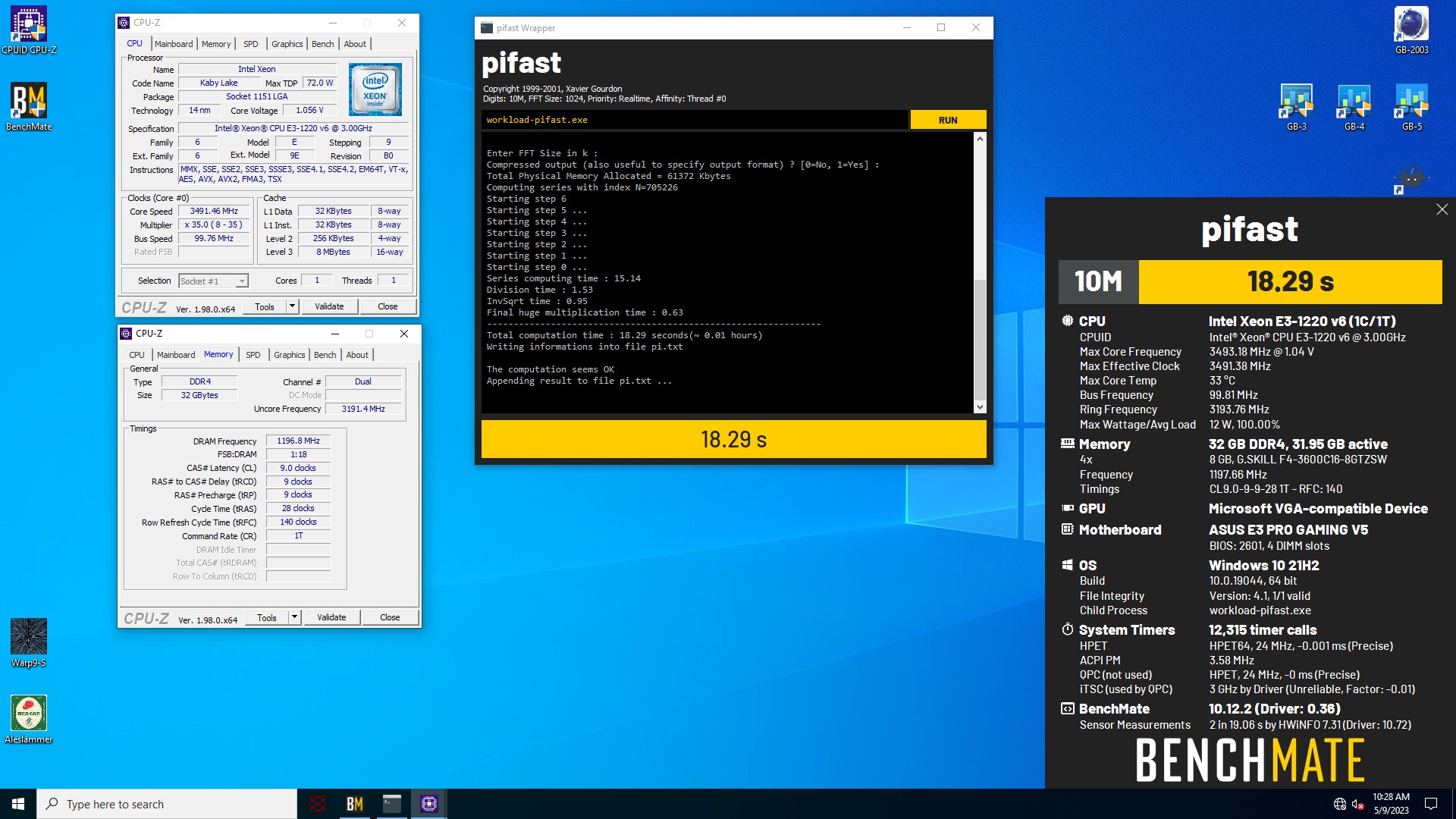Open the red crossed taskbar app icon
Screen dimensions: 1456x819
pos(318,804)
